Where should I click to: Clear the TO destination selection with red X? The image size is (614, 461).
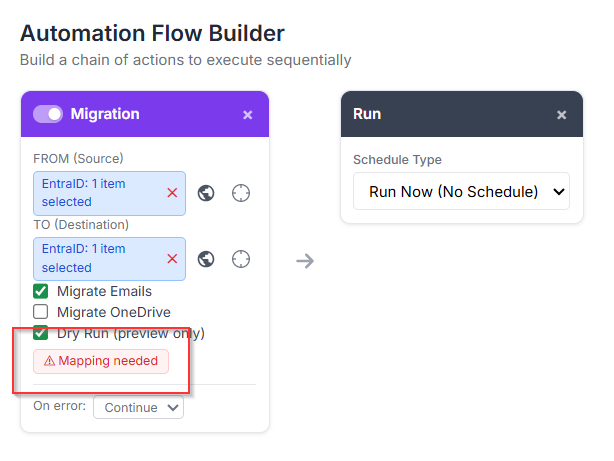point(172,259)
